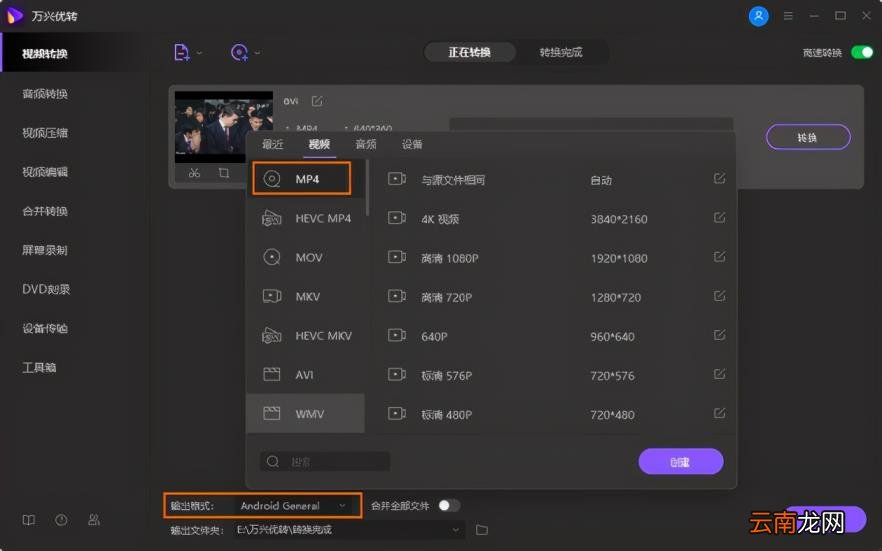882x551 pixels.
Task: Click the add file icon in toolbar
Action: (181, 52)
